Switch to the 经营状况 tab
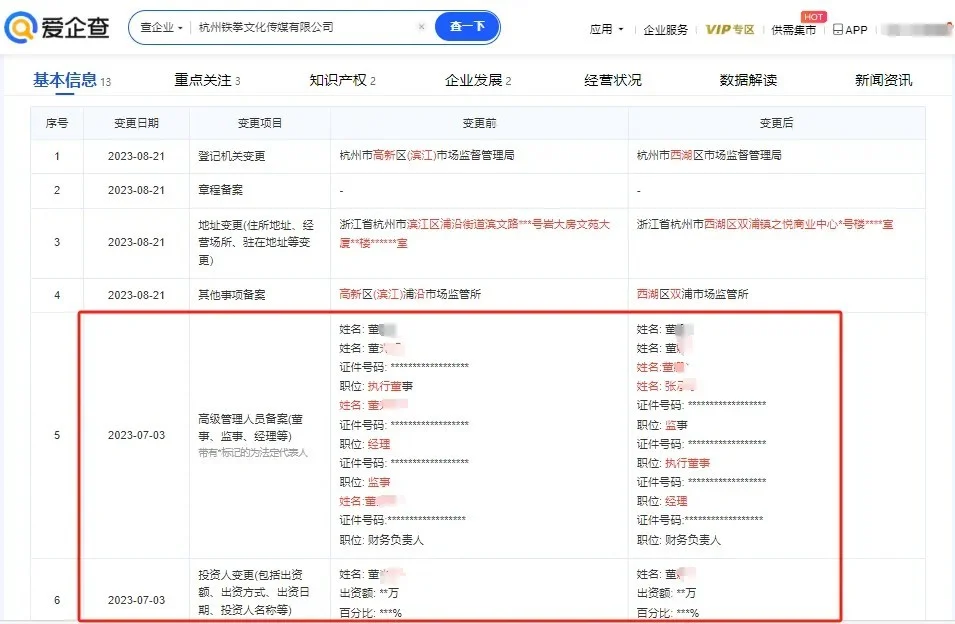 613,80
